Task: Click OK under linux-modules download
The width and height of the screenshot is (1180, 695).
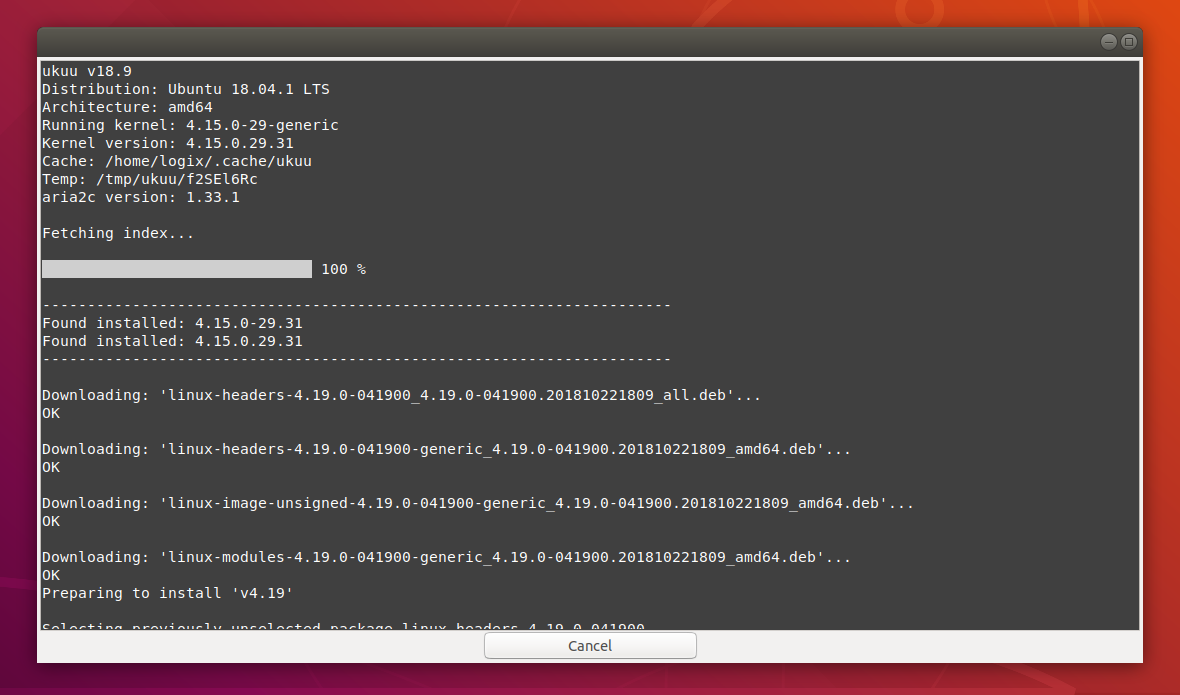Action: pos(51,576)
